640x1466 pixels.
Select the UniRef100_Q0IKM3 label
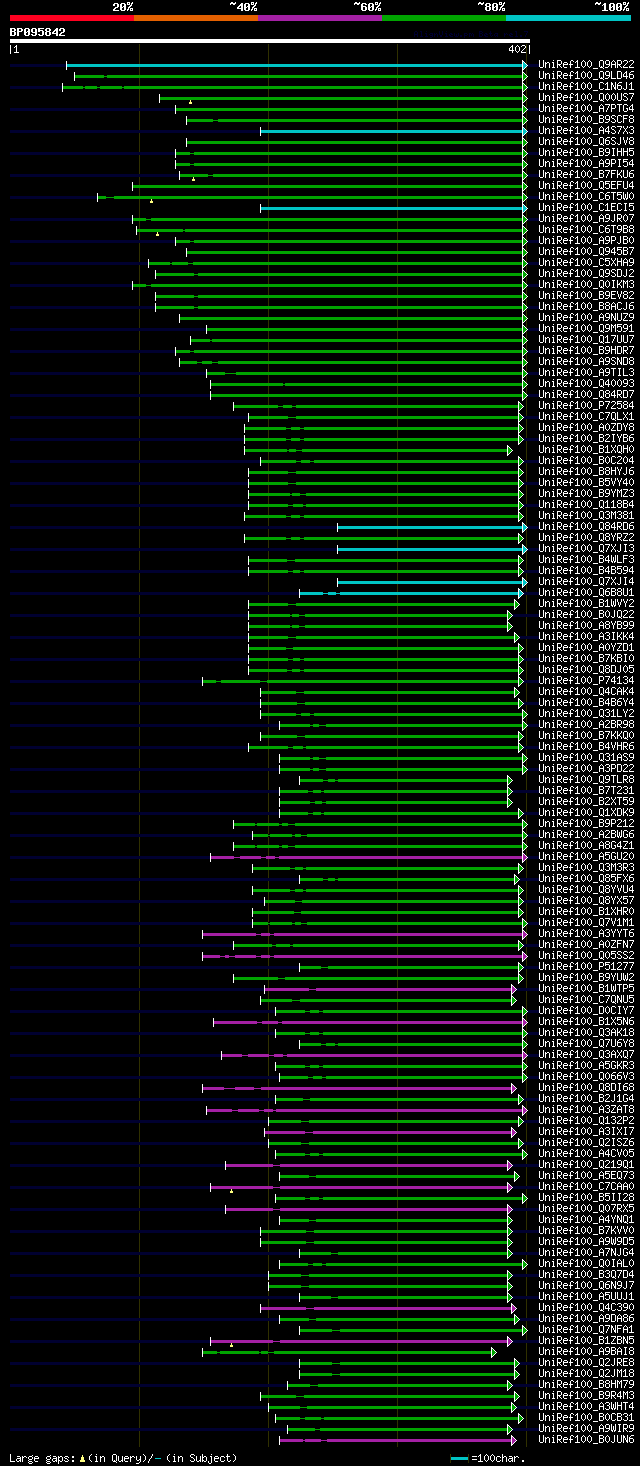(586, 284)
